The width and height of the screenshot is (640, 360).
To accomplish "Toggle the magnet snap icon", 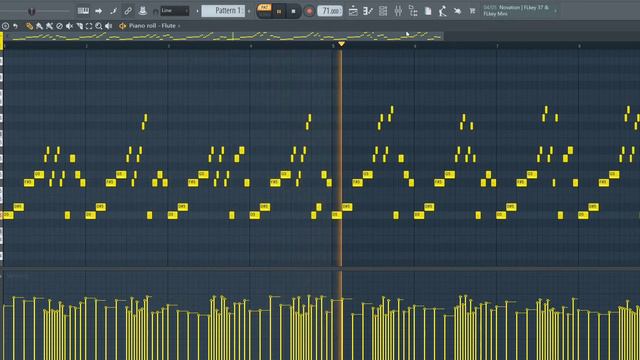I will pos(155,12).
